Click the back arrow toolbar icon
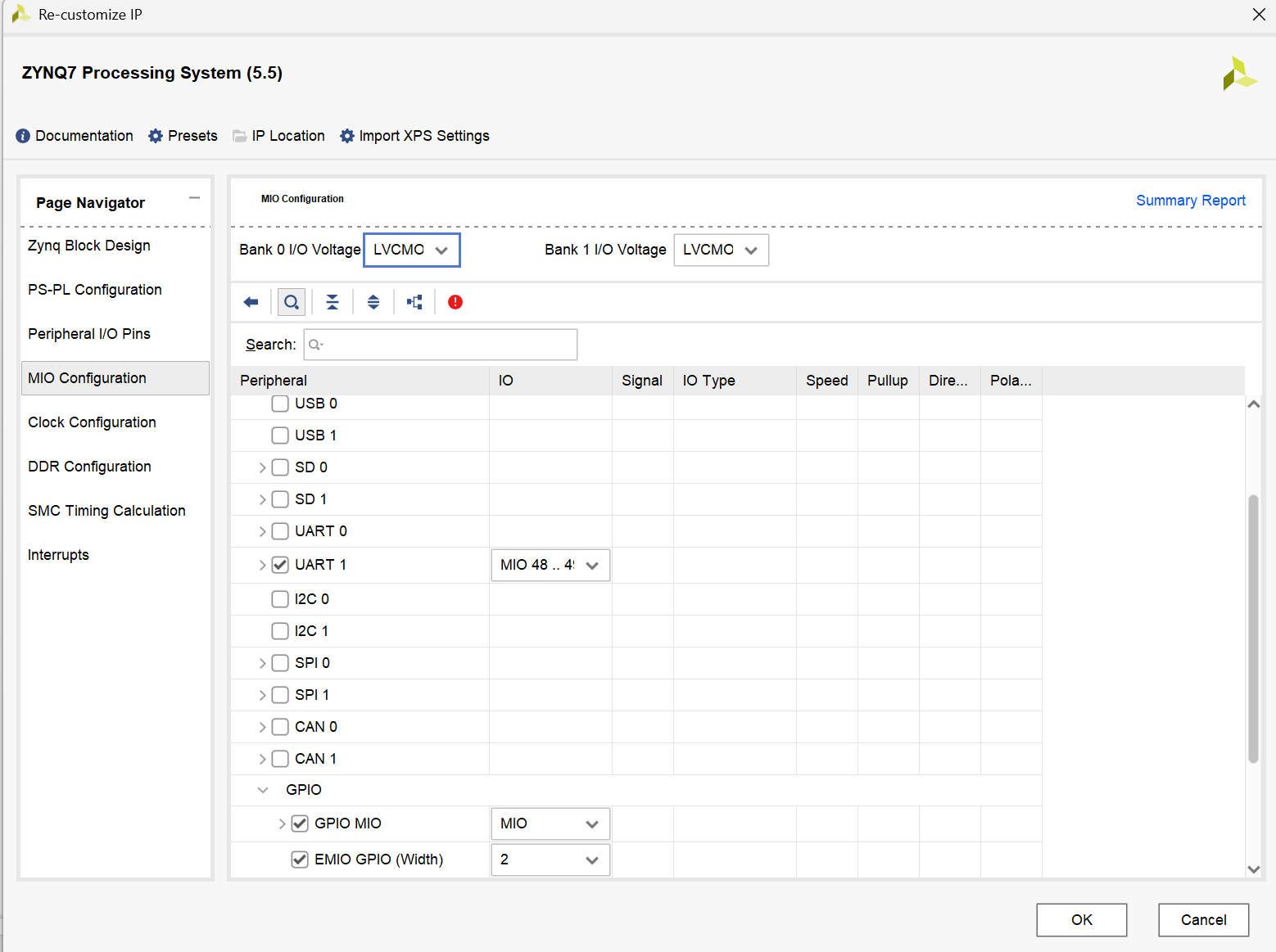This screenshot has width=1276, height=952. (x=251, y=302)
